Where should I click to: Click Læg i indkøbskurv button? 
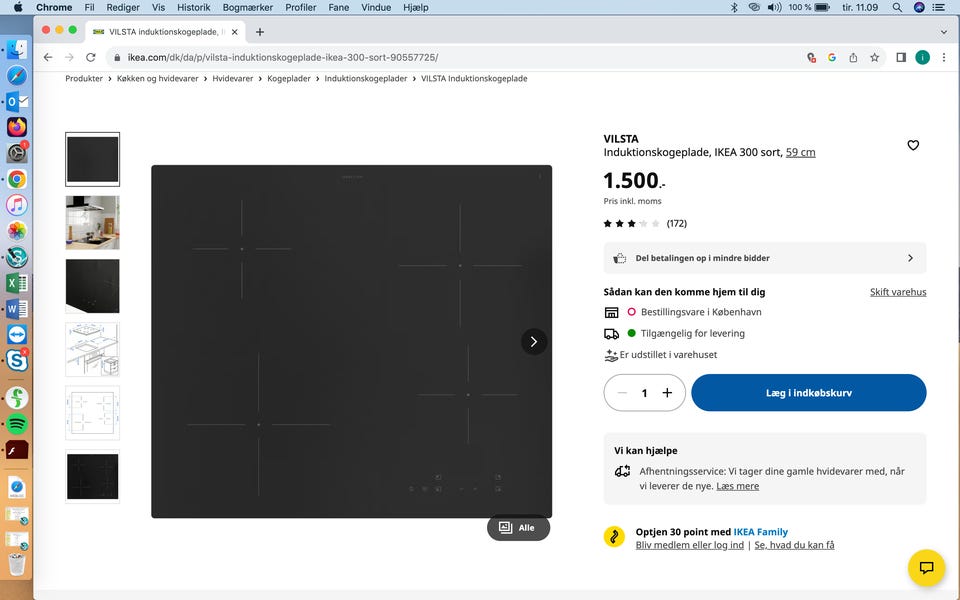(809, 392)
